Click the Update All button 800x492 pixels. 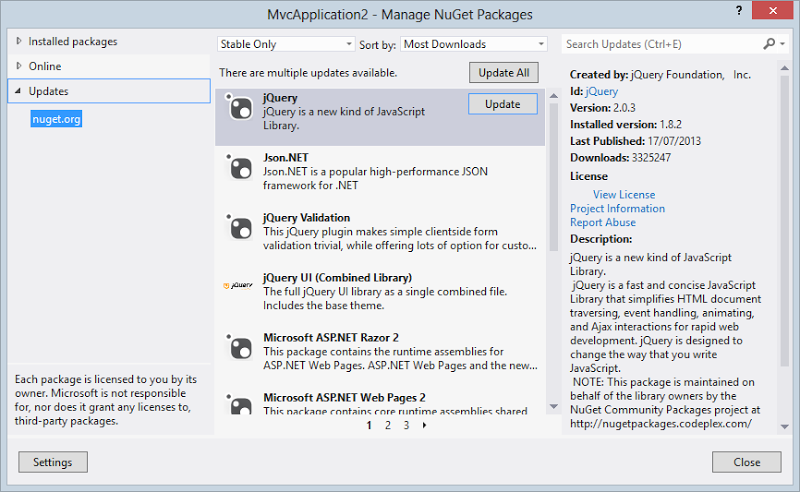[504, 72]
